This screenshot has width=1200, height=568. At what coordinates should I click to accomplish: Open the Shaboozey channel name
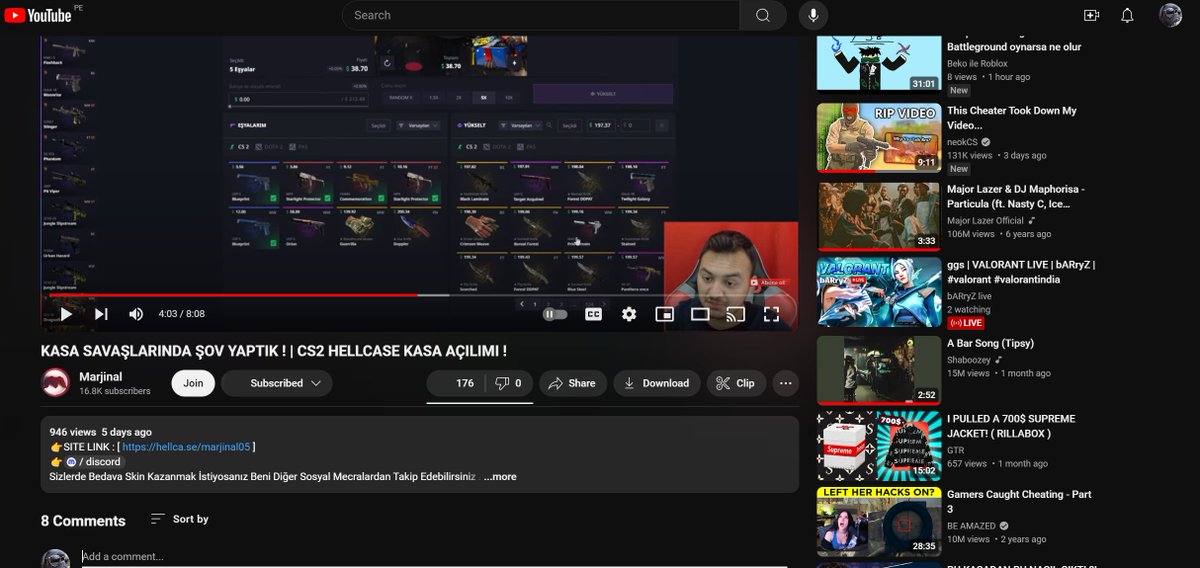(969, 359)
